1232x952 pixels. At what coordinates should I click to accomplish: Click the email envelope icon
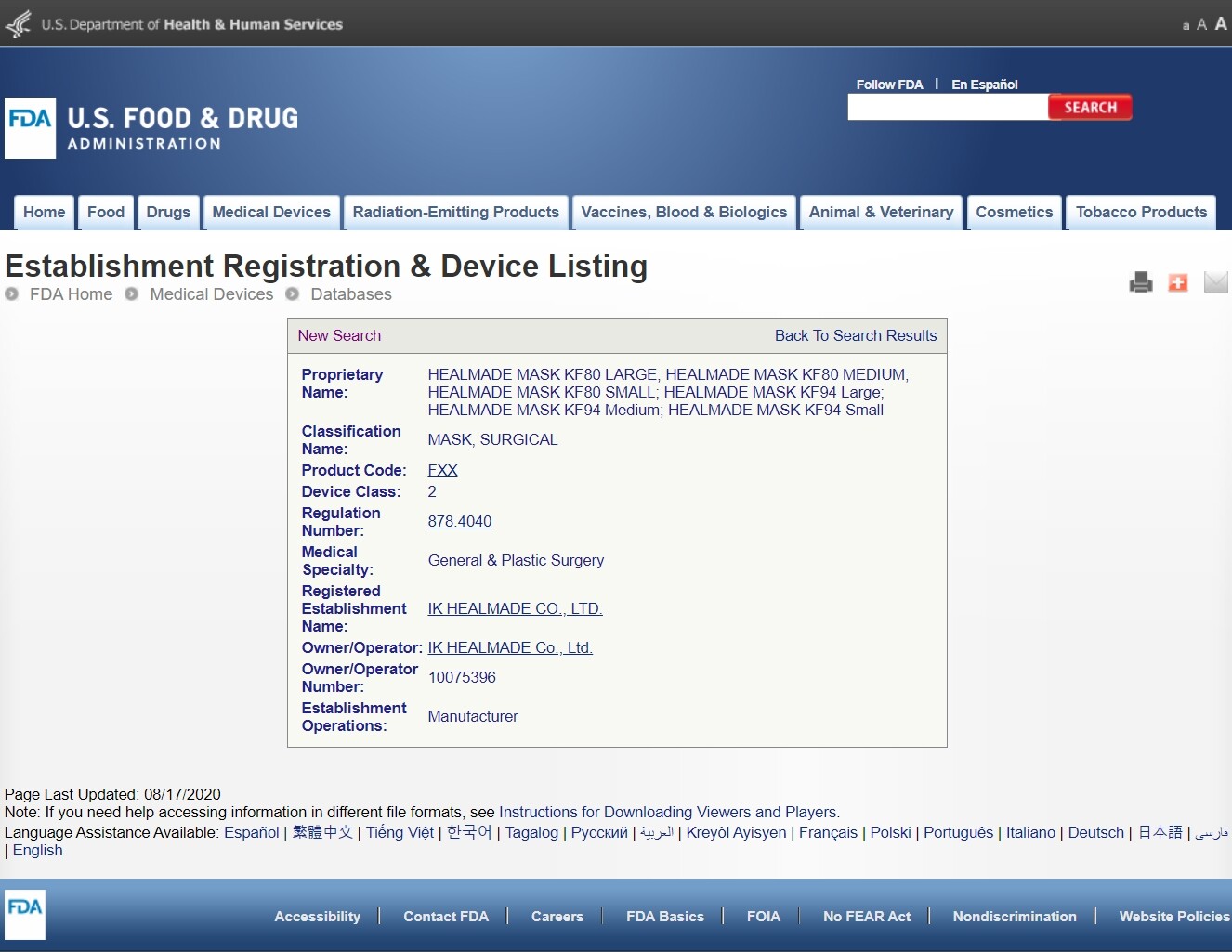1216,281
